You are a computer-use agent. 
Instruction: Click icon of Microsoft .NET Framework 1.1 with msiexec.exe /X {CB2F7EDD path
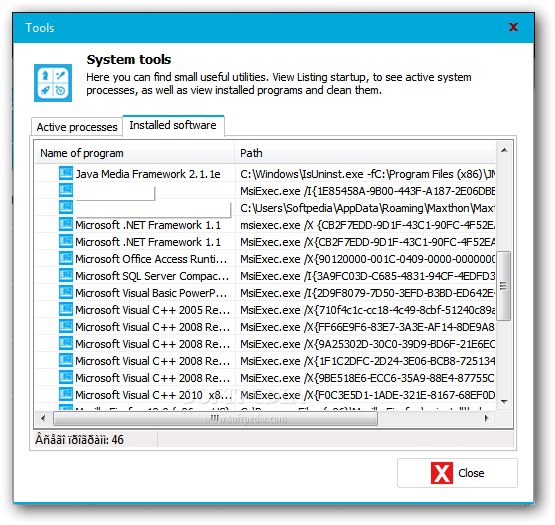pyautogui.click(x=66, y=224)
